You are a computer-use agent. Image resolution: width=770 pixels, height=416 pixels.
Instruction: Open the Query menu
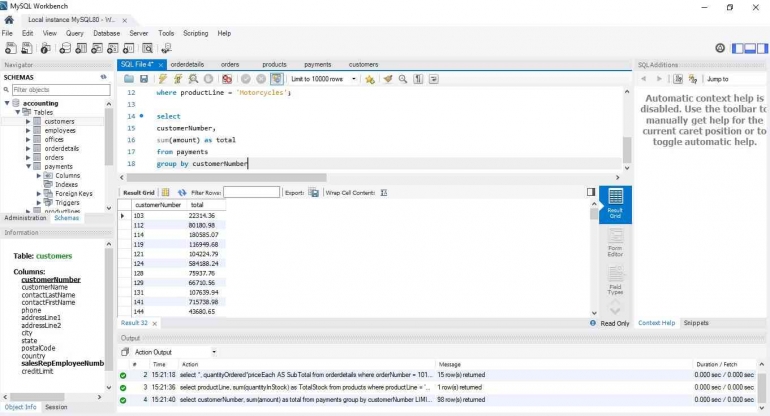point(75,33)
